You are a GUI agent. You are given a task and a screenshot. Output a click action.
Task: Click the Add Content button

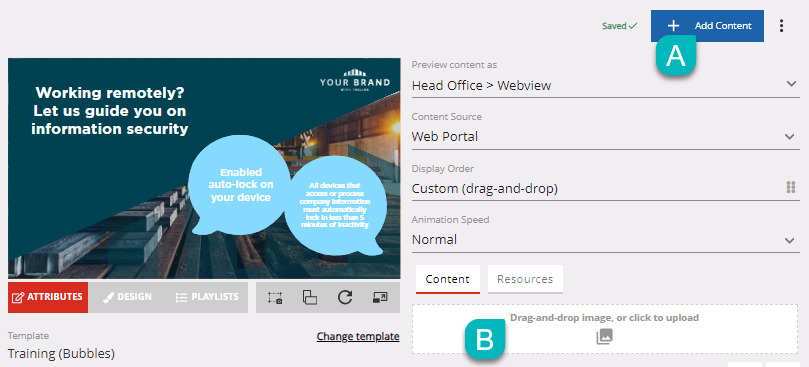707,26
